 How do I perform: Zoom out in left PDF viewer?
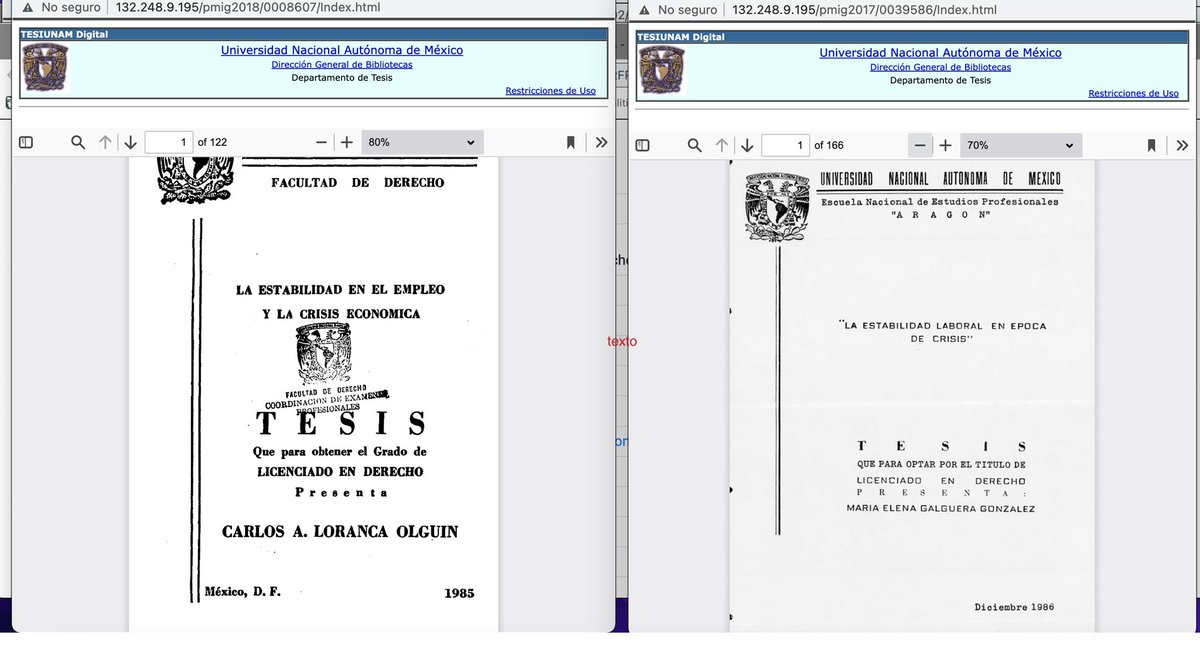(322, 142)
